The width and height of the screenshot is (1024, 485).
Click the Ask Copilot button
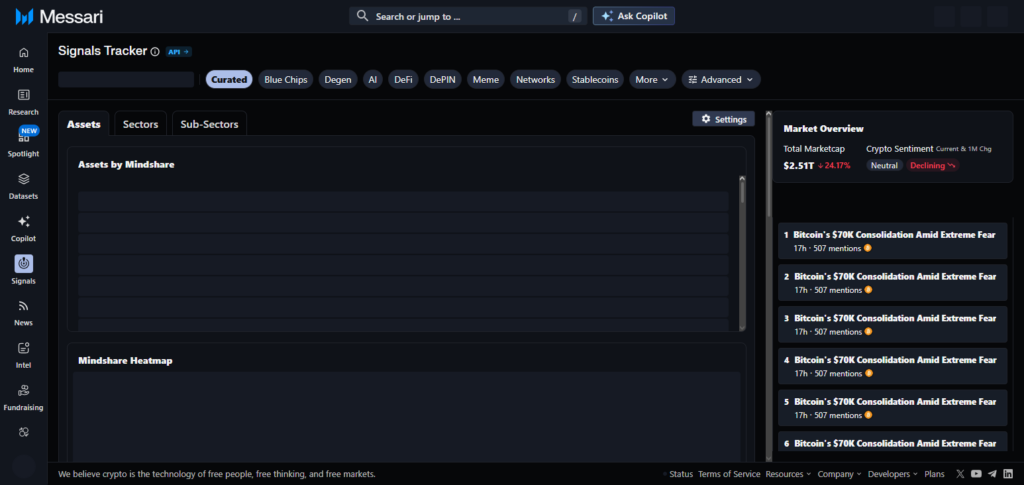pos(634,16)
